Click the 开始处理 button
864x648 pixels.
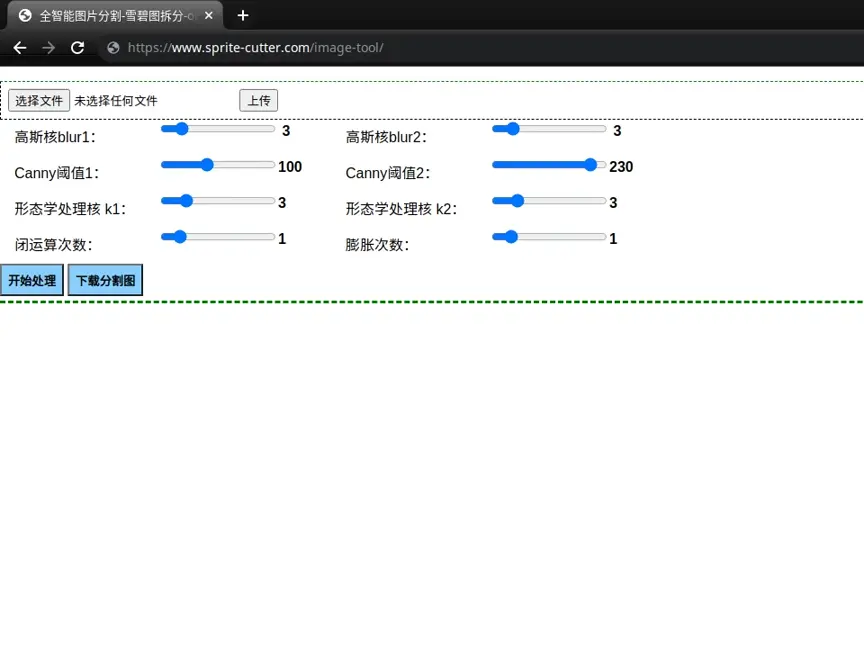[x=32, y=281]
